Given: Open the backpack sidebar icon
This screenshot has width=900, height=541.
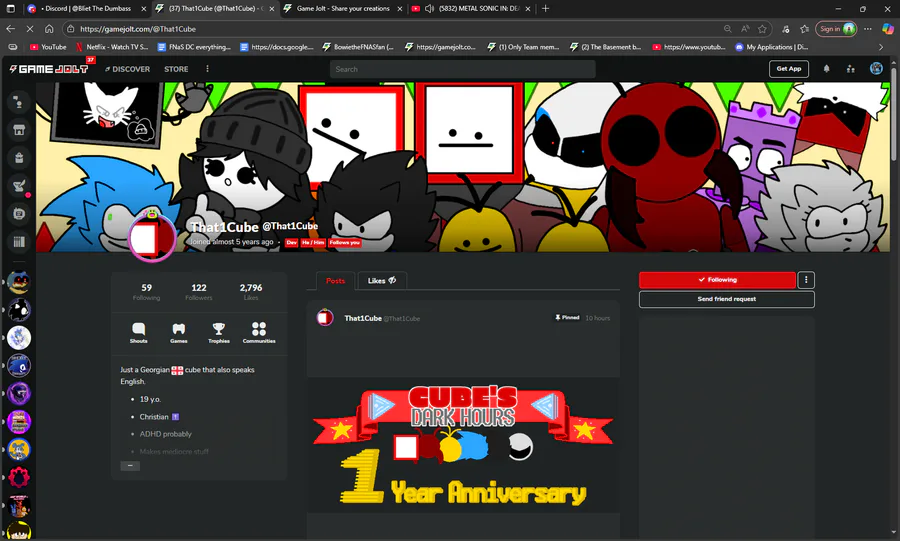Looking at the screenshot, I should (x=19, y=158).
